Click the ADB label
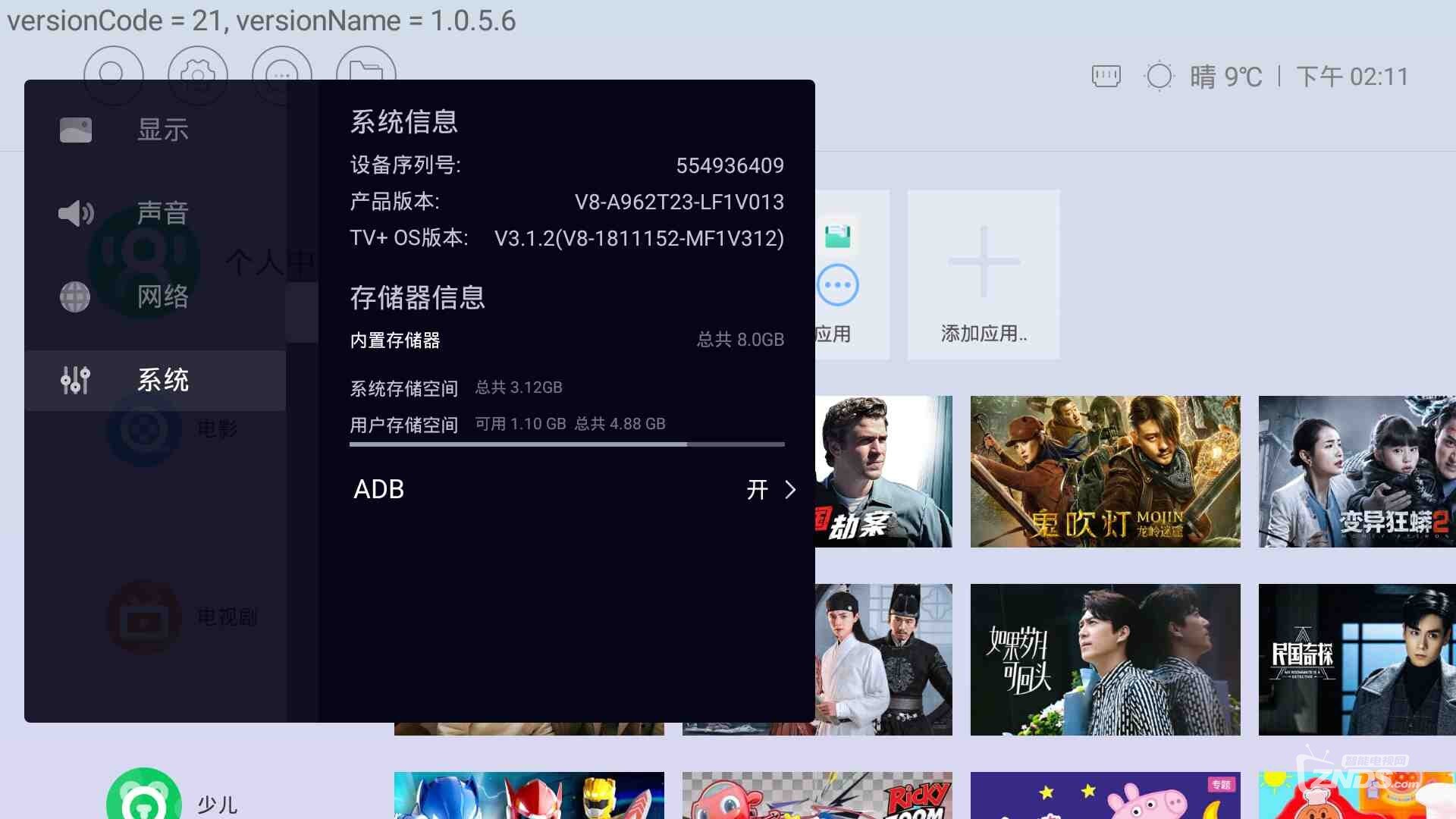Image resolution: width=1456 pixels, height=819 pixels. 379,490
